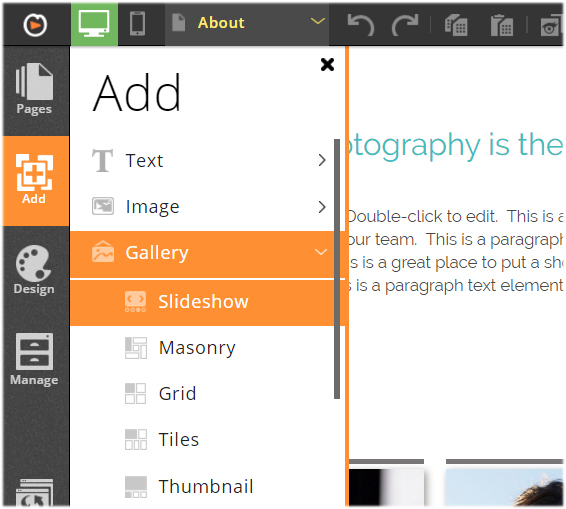Click the paste clipboard icon in toolbar
Screen dimensions: 566x509
(502, 25)
